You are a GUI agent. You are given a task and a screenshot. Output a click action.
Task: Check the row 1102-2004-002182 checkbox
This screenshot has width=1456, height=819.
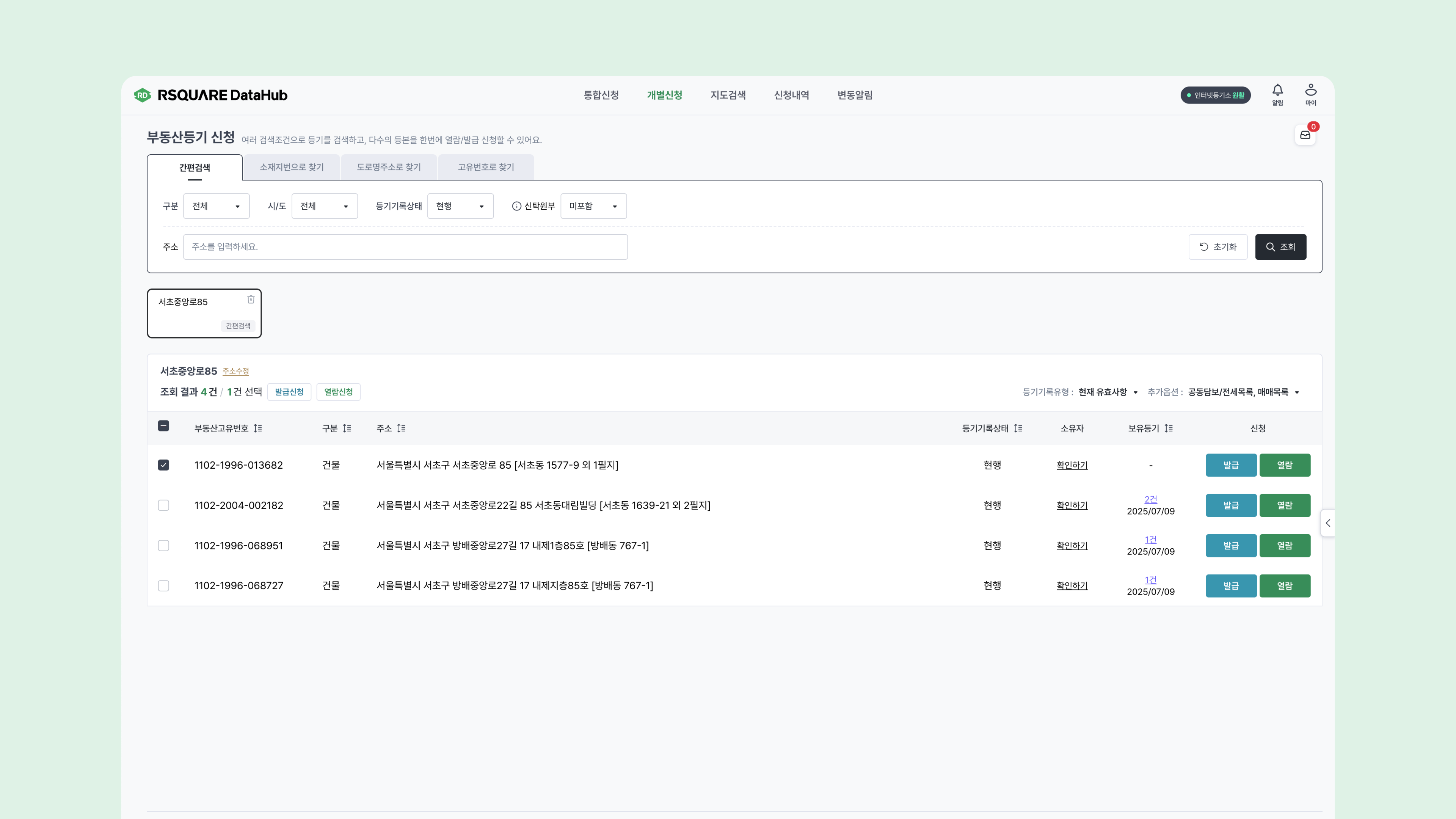coord(163,505)
